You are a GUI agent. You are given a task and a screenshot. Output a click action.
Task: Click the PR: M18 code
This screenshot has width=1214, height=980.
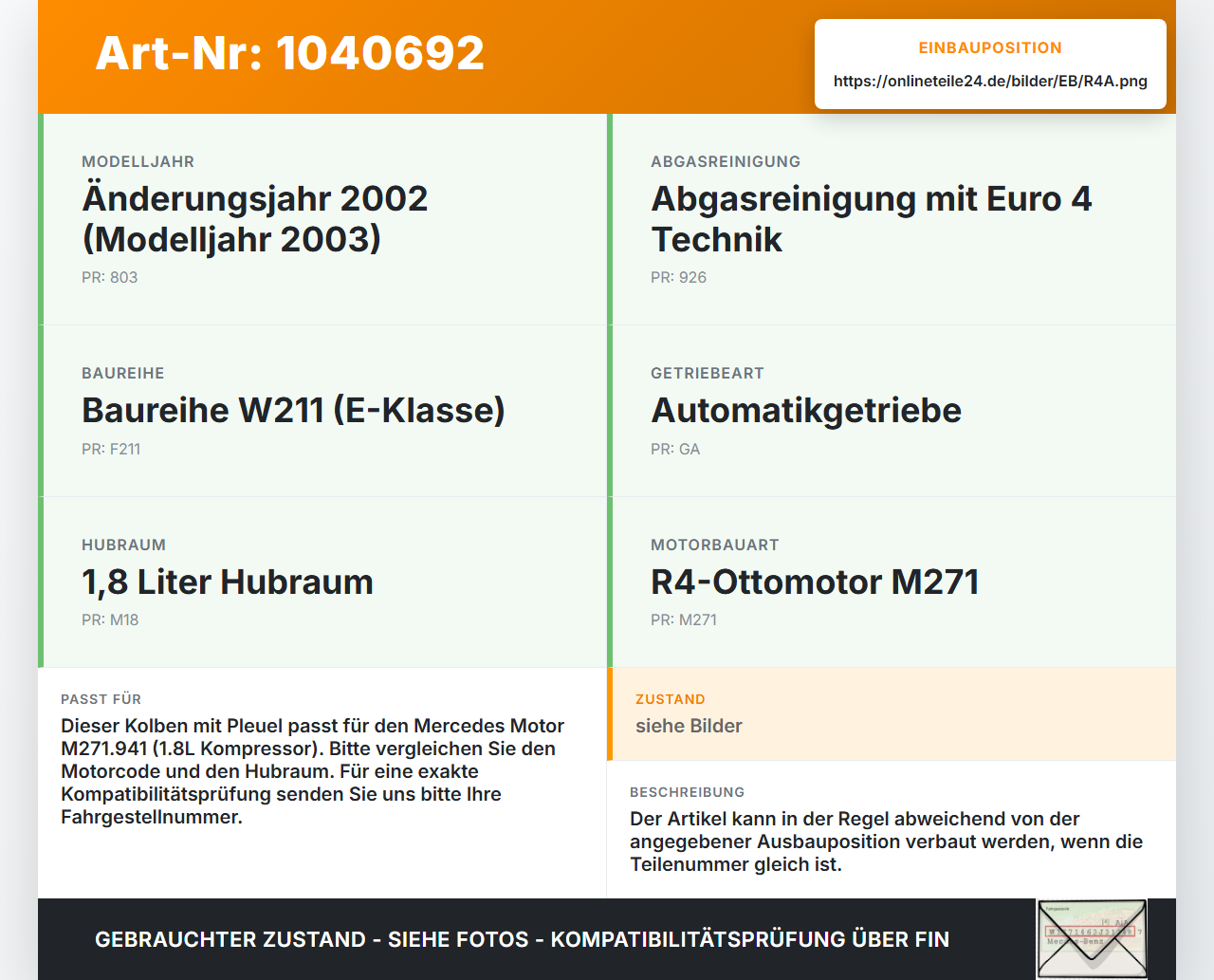(110, 619)
